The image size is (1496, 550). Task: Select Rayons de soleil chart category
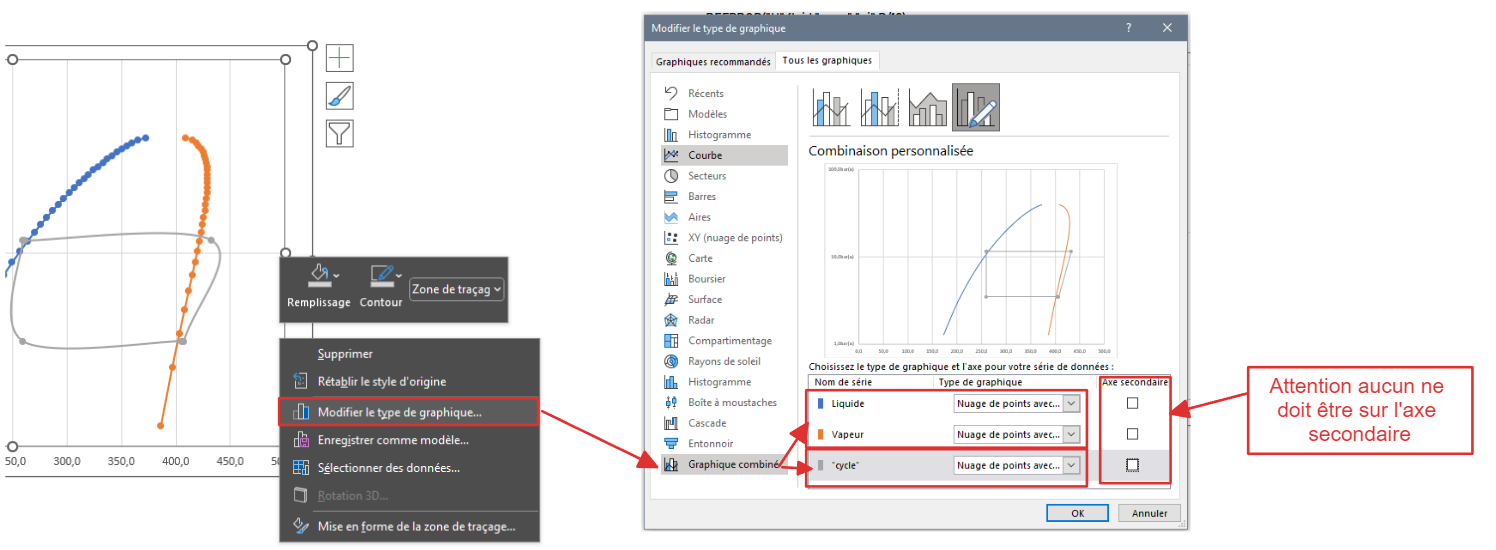tap(724, 361)
